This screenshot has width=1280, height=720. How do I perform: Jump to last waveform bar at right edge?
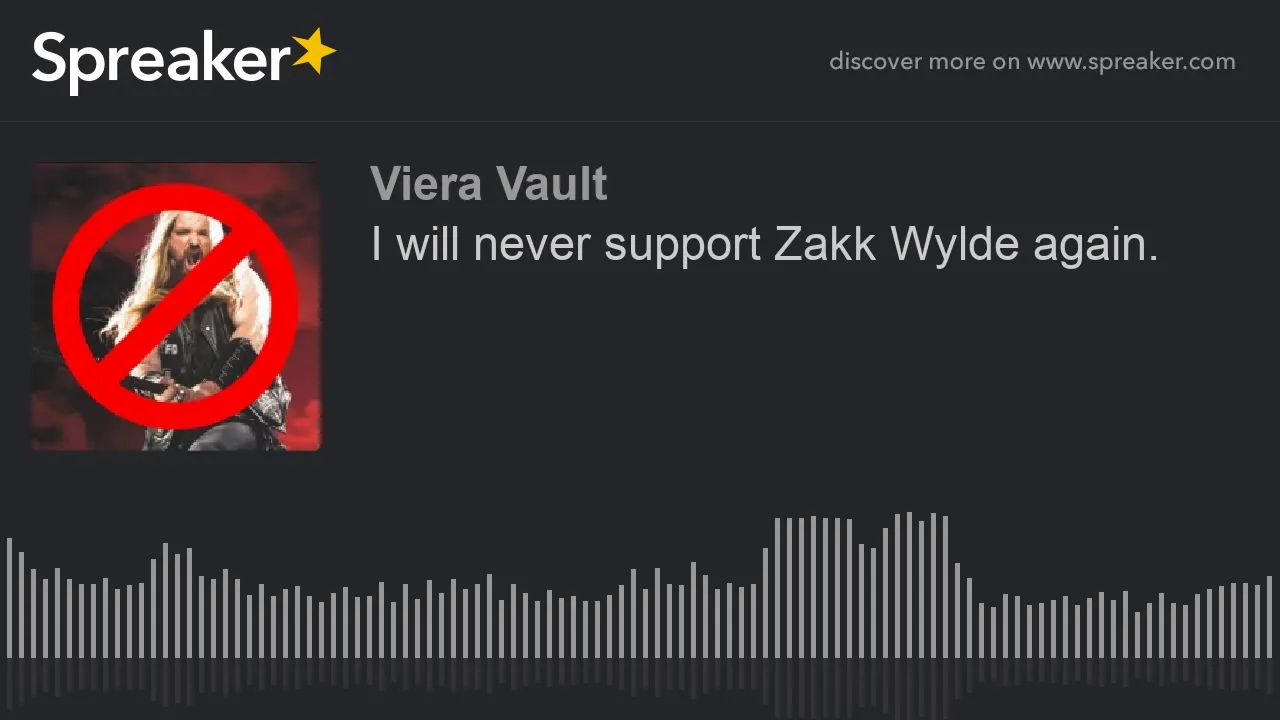pos(1269,617)
